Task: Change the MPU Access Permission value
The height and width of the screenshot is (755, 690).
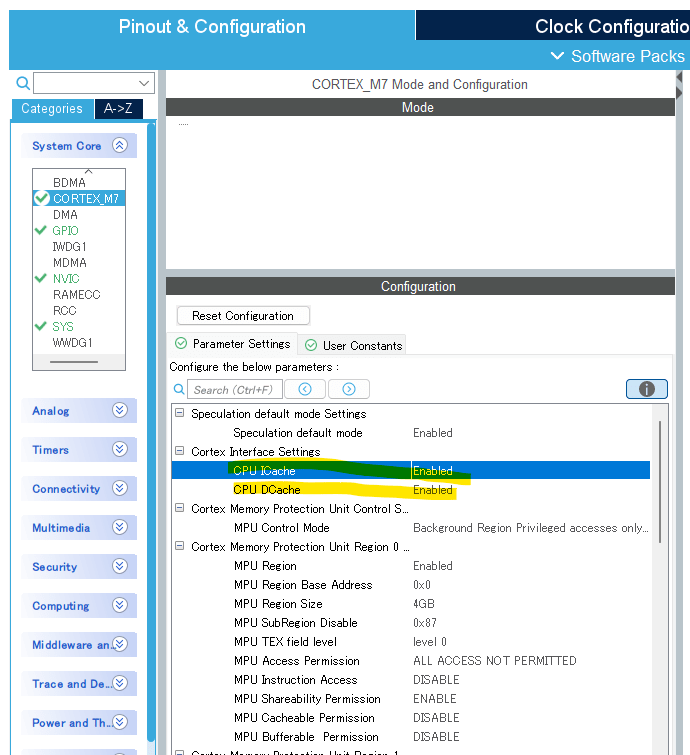Action: [x=495, y=661]
